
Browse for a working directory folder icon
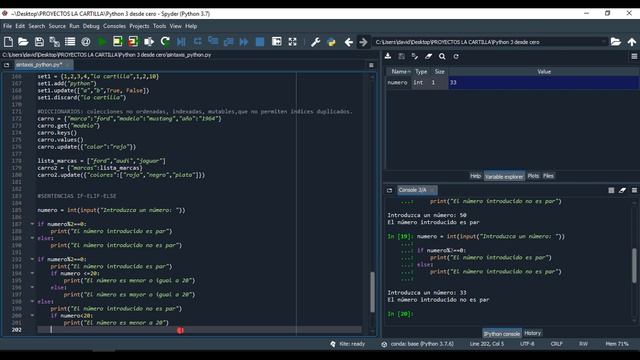coord(616,42)
